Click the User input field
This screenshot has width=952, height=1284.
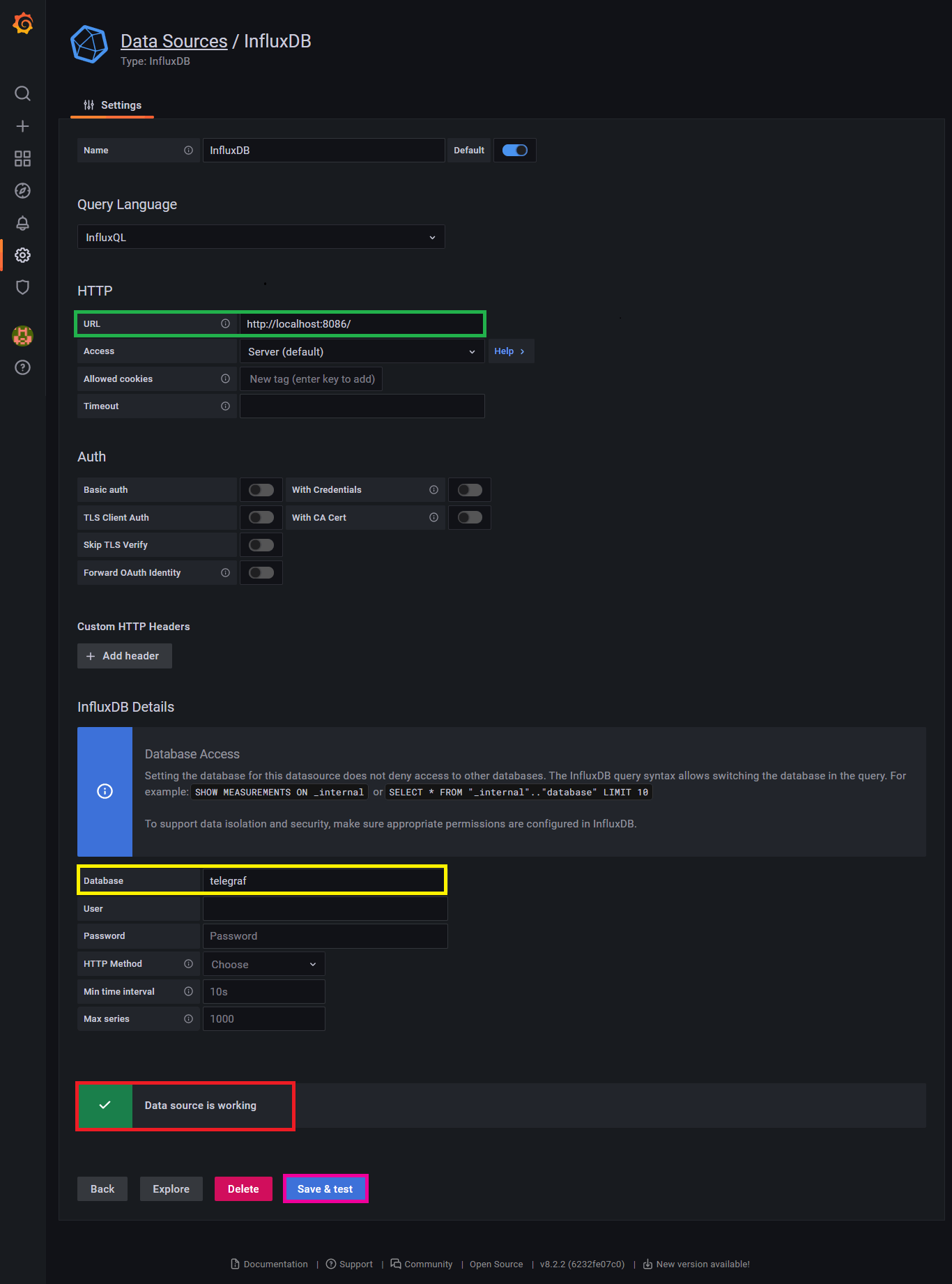click(x=325, y=909)
